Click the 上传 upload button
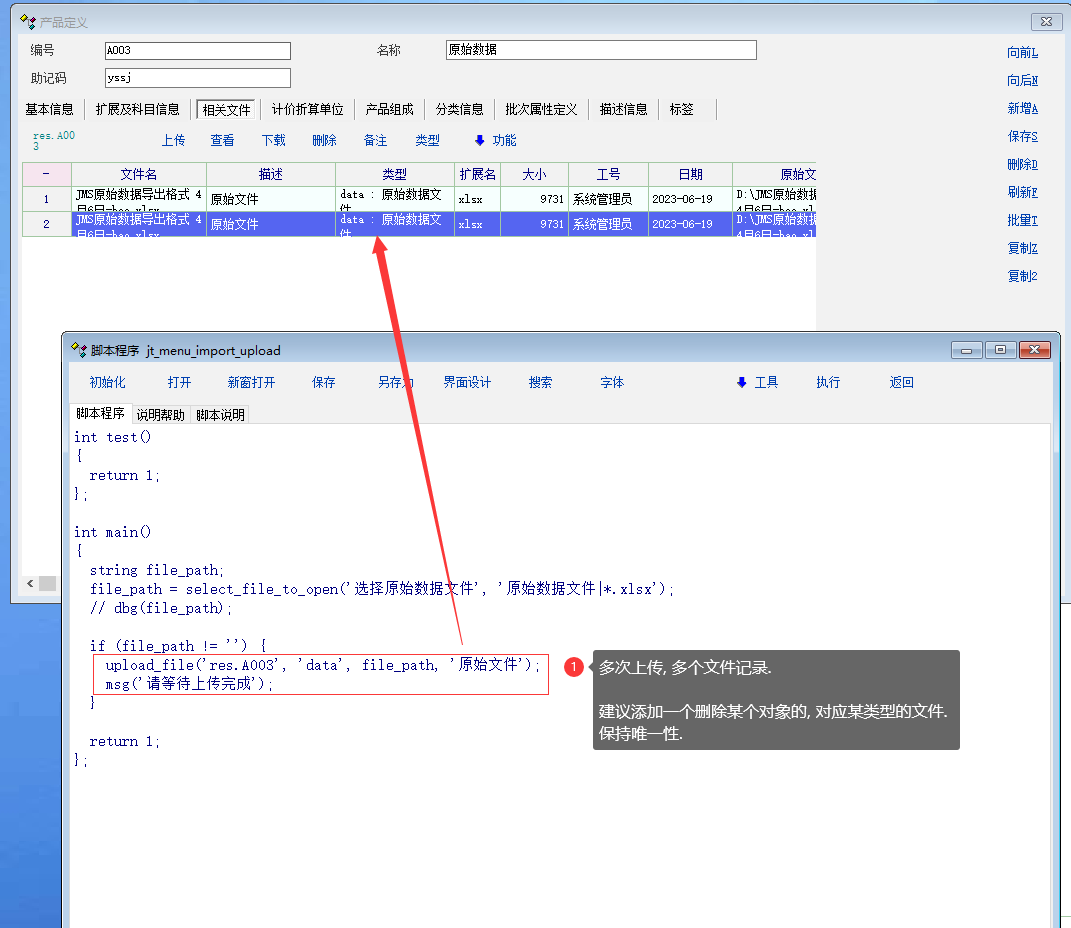The height and width of the screenshot is (928, 1071). pos(173,141)
